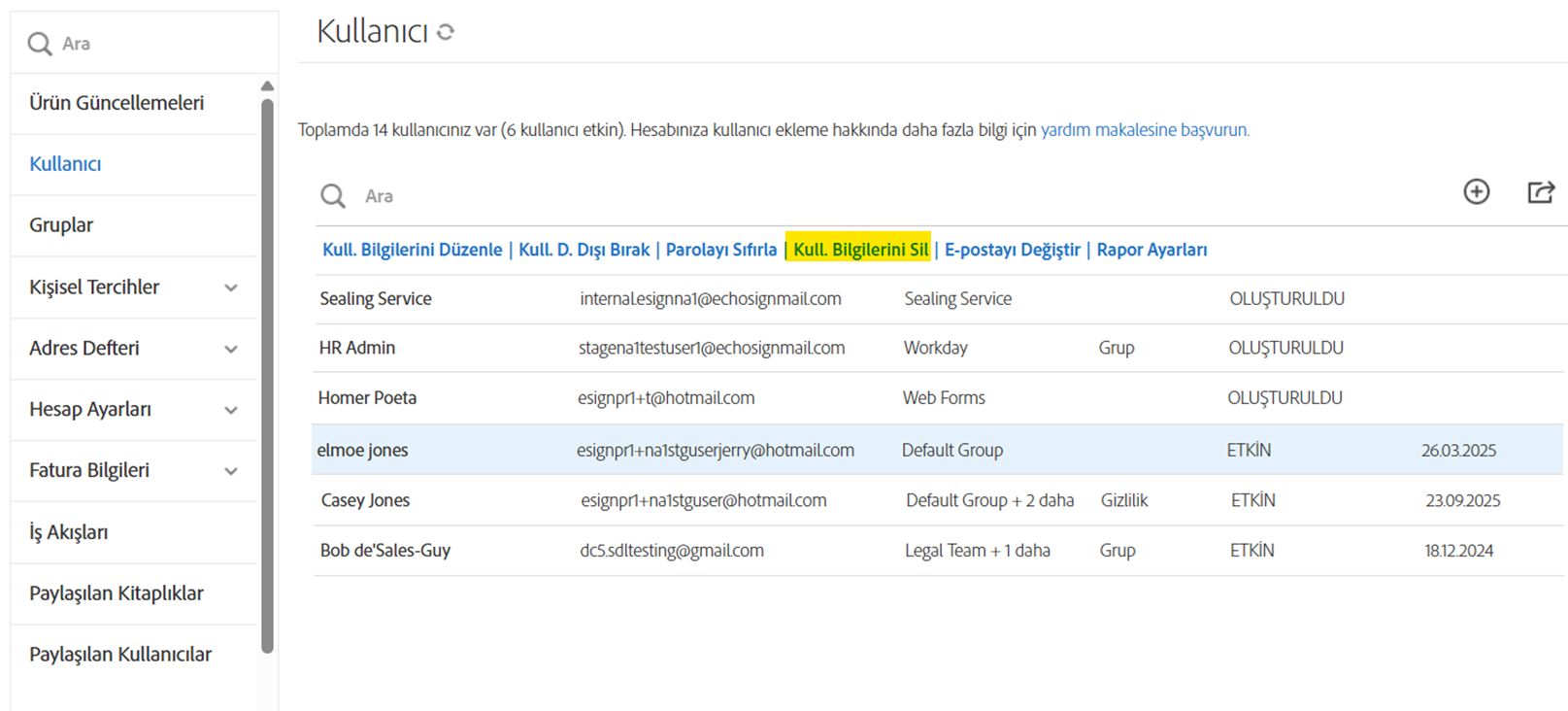Click Kull. Bilgilerini Düzenle link
Image resolution: width=1568 pixels, height=711 pixels.
413,250
